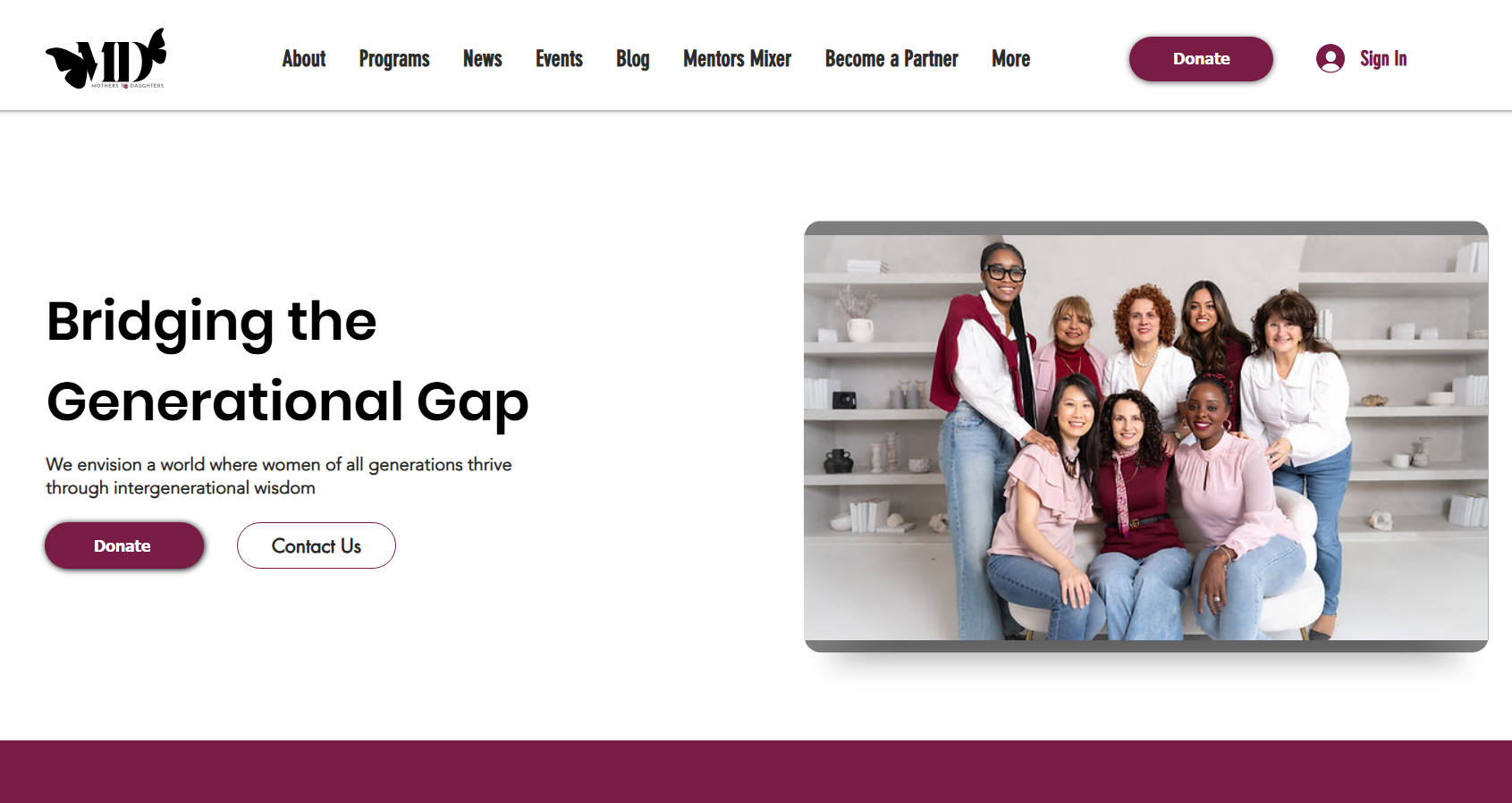1512x803 pixels.
Task: Click the Donate button in the header
Action: point(1201,59)
